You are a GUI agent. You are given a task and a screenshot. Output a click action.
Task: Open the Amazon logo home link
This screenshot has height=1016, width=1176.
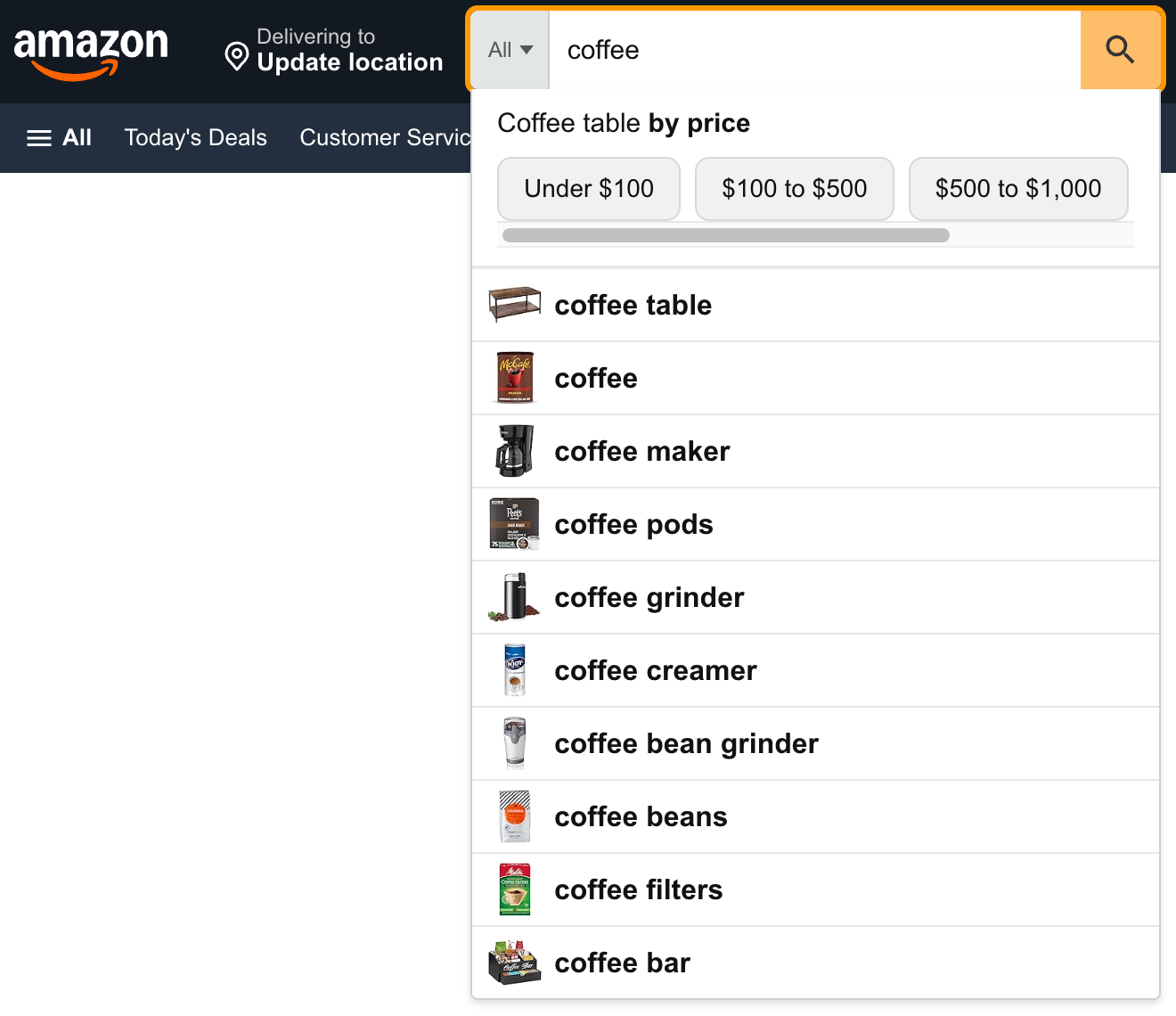click(91, 53)
